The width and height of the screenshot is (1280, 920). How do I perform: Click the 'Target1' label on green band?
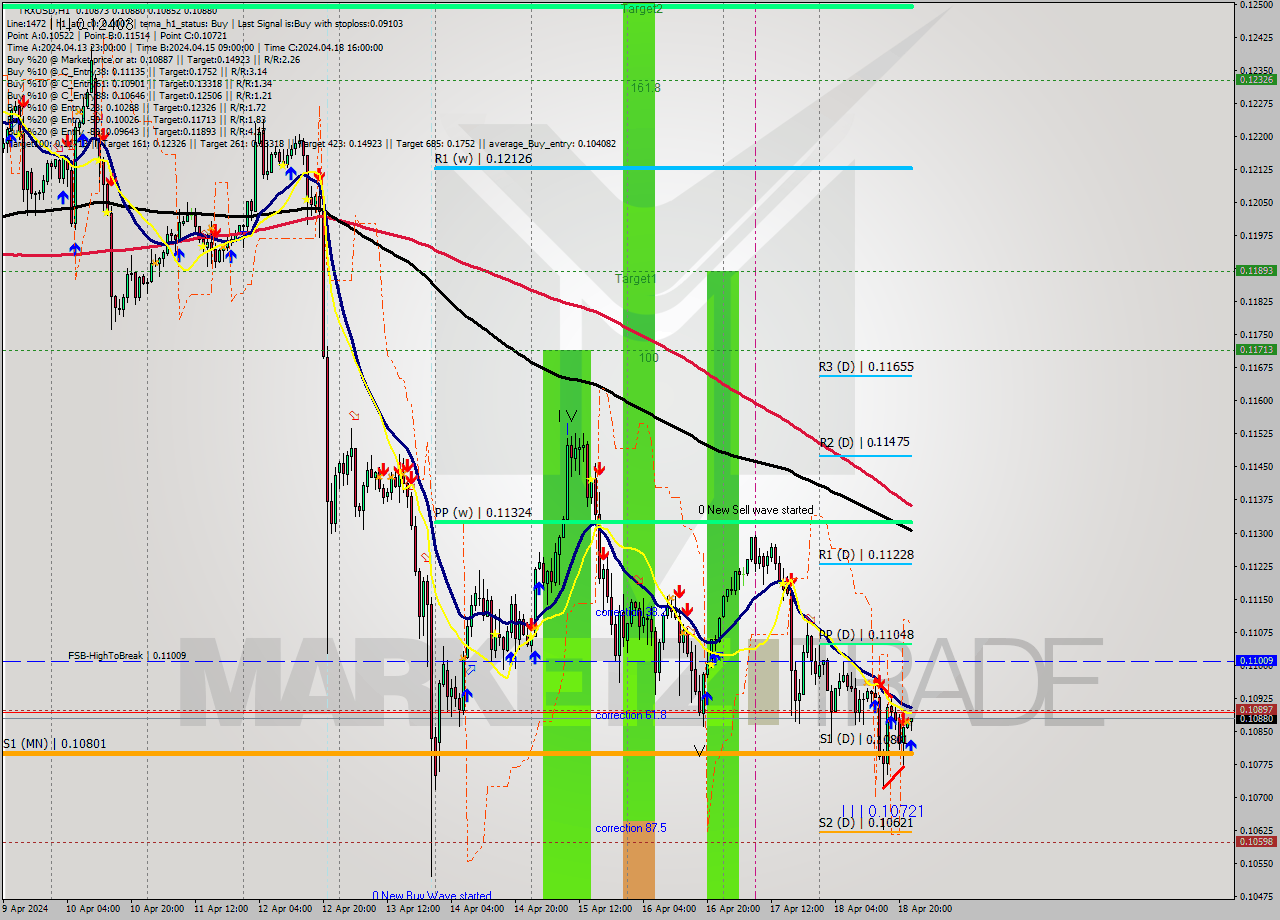(636, 278)
